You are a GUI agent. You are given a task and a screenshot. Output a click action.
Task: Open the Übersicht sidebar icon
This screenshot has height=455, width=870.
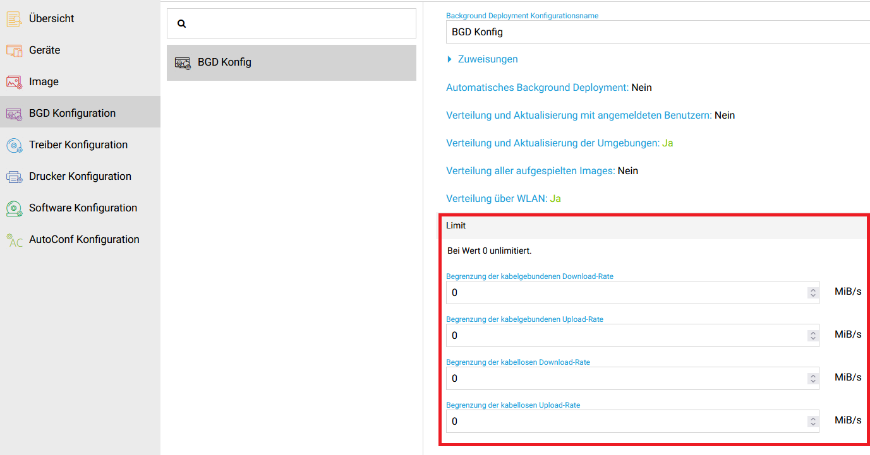click(x=14, y=19)
